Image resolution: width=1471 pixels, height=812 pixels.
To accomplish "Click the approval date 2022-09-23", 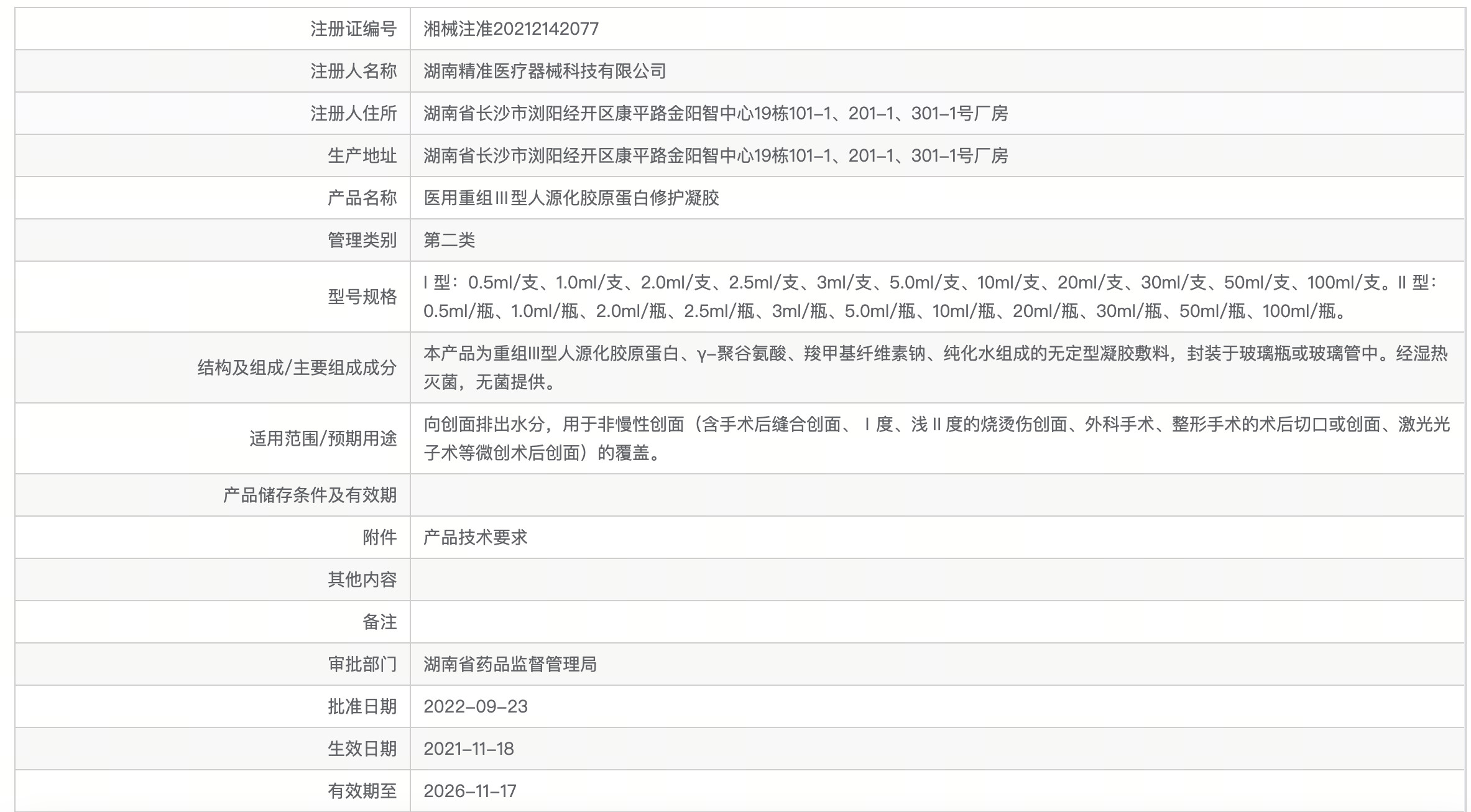I will click(x=476, y=706).
